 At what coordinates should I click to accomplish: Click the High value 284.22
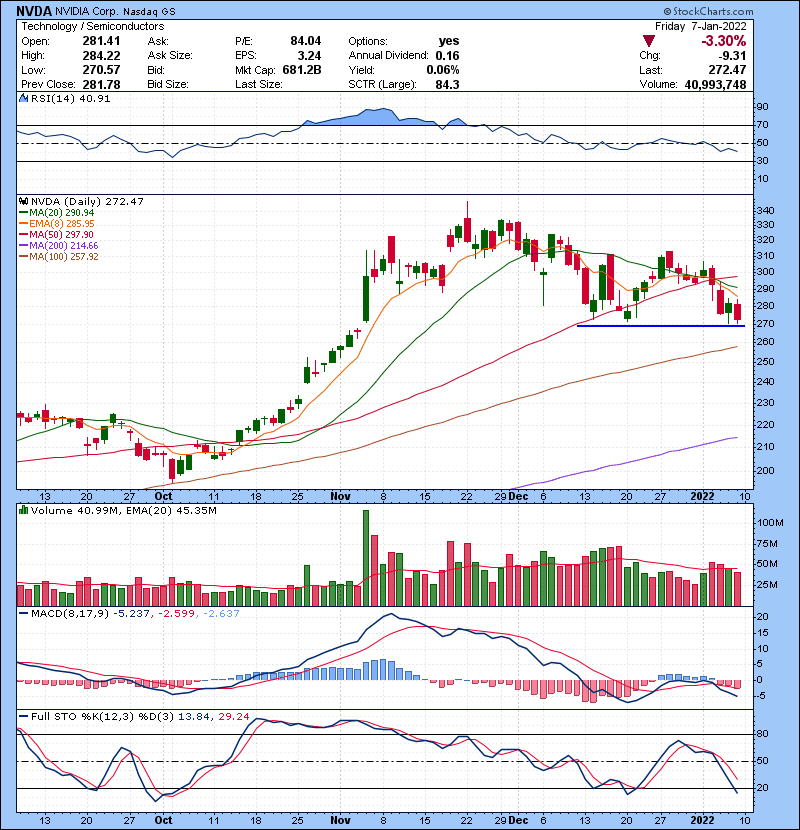pos(101,56)
